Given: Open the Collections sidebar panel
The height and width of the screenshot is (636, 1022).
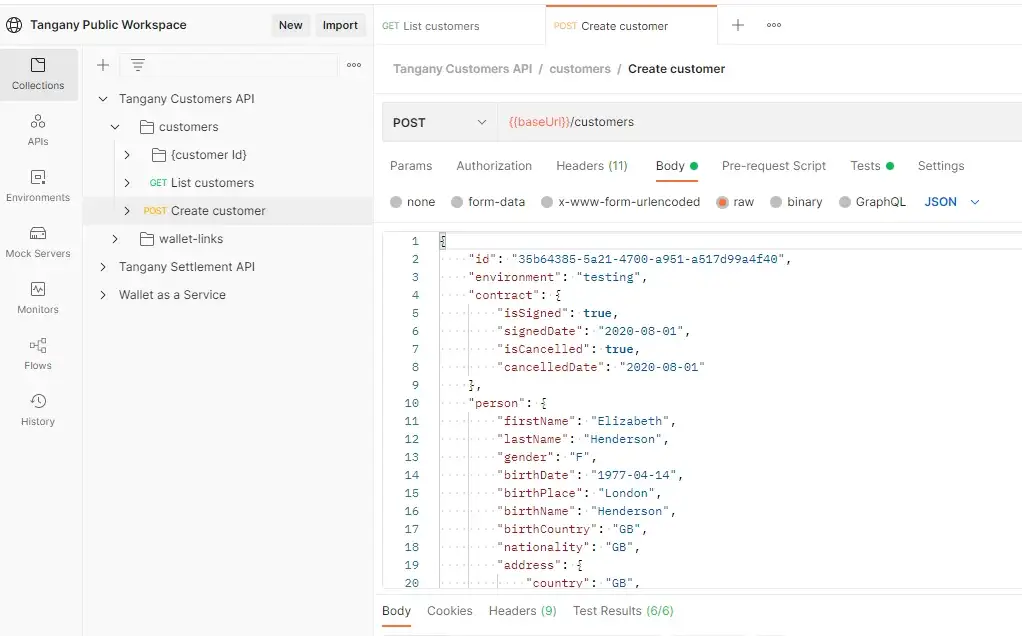Looking at the screenshot, I should 38,74.
